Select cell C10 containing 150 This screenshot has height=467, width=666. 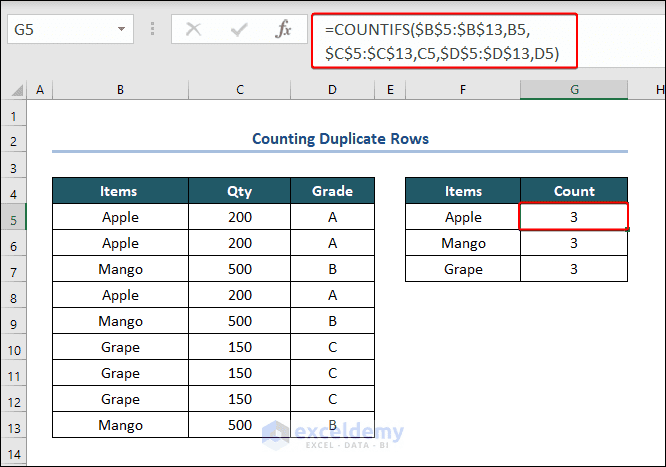tap(240, 347)
